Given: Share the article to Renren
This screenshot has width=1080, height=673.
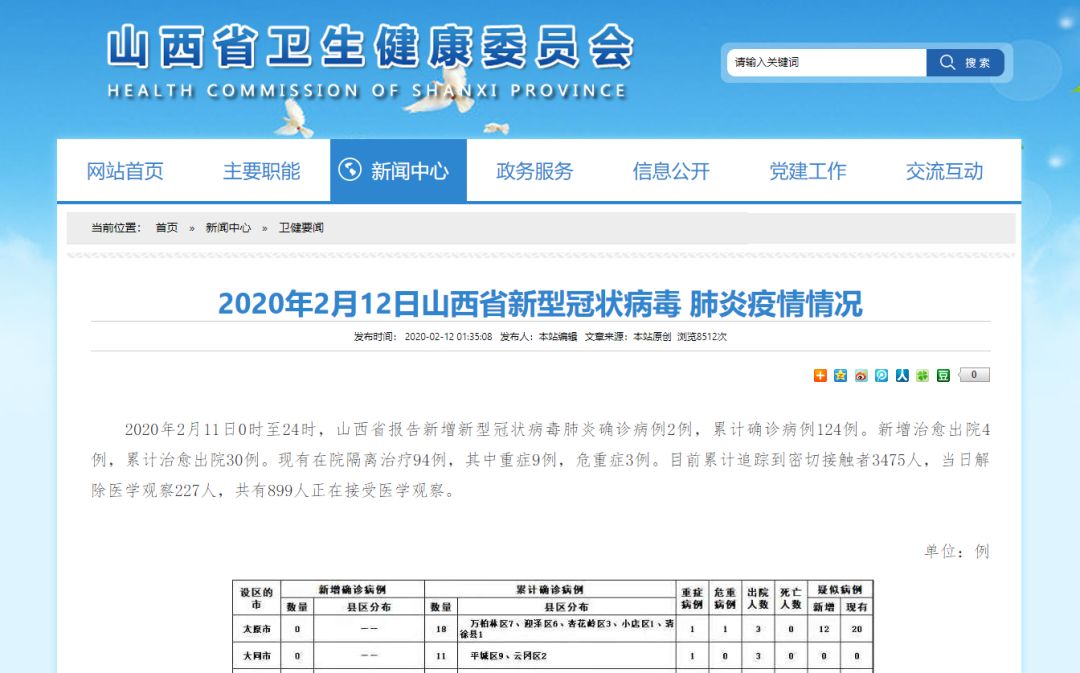Looking at the screenshot, I should pyautogui.click(x=902, y=374).
